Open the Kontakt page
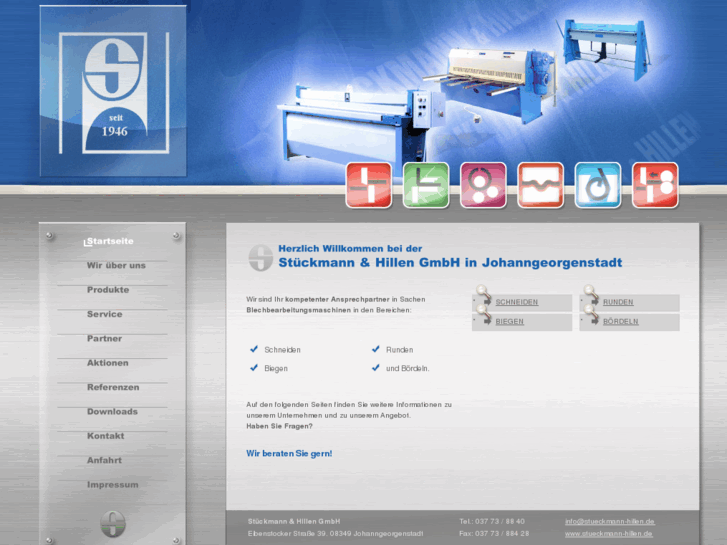This screenshot has height=545, width=727. click(106, 436)
